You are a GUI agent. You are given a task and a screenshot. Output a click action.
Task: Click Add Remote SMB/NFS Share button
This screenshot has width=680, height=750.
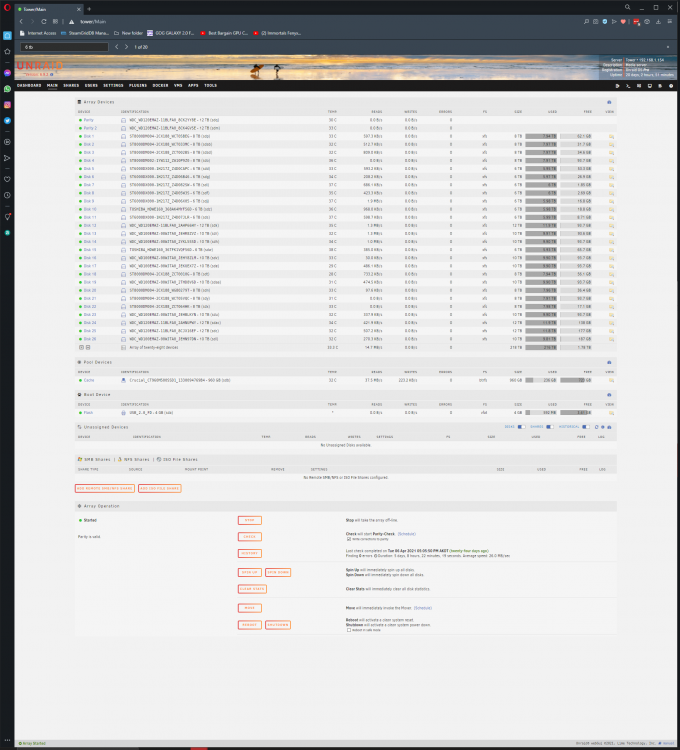coord(105,488)
